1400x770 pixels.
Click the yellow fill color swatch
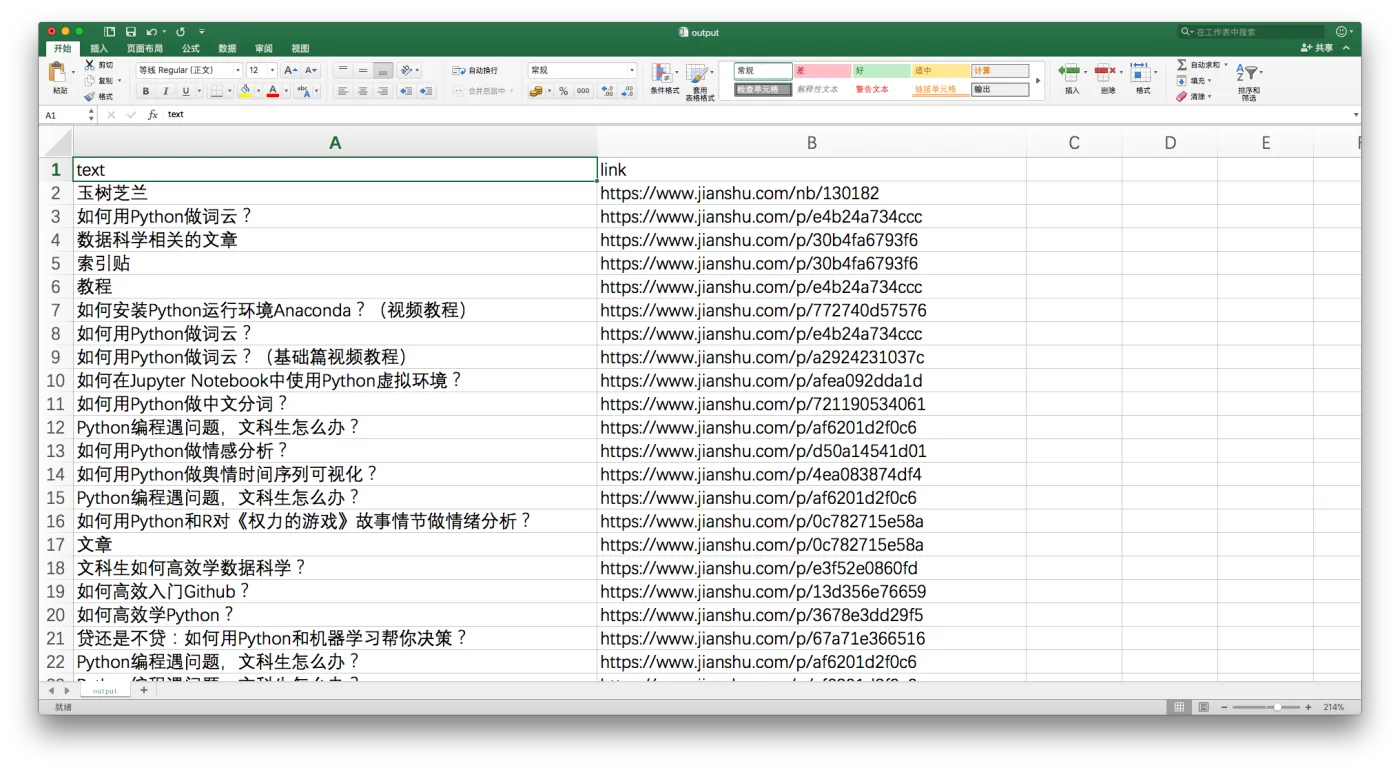(x=245, y=91)
